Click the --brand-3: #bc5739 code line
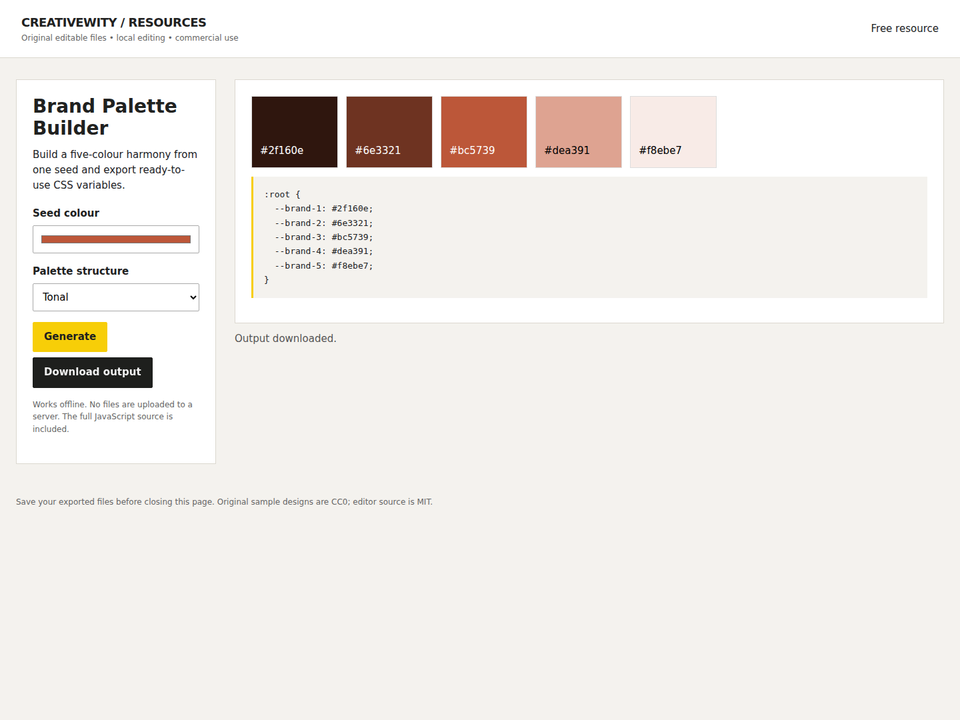 coord(324,237)
